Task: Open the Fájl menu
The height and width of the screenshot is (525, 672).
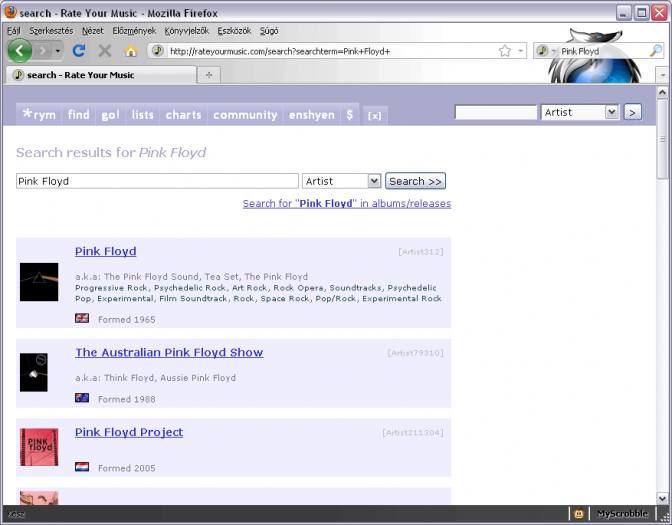Action: 13,31
